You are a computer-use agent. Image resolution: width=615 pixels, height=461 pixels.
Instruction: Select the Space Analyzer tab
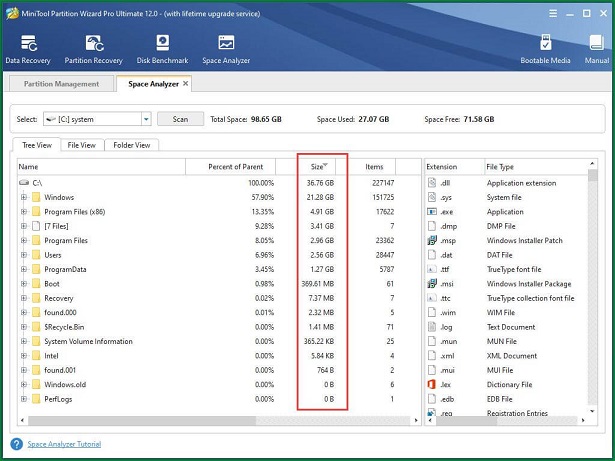click(x=153, y=84)
